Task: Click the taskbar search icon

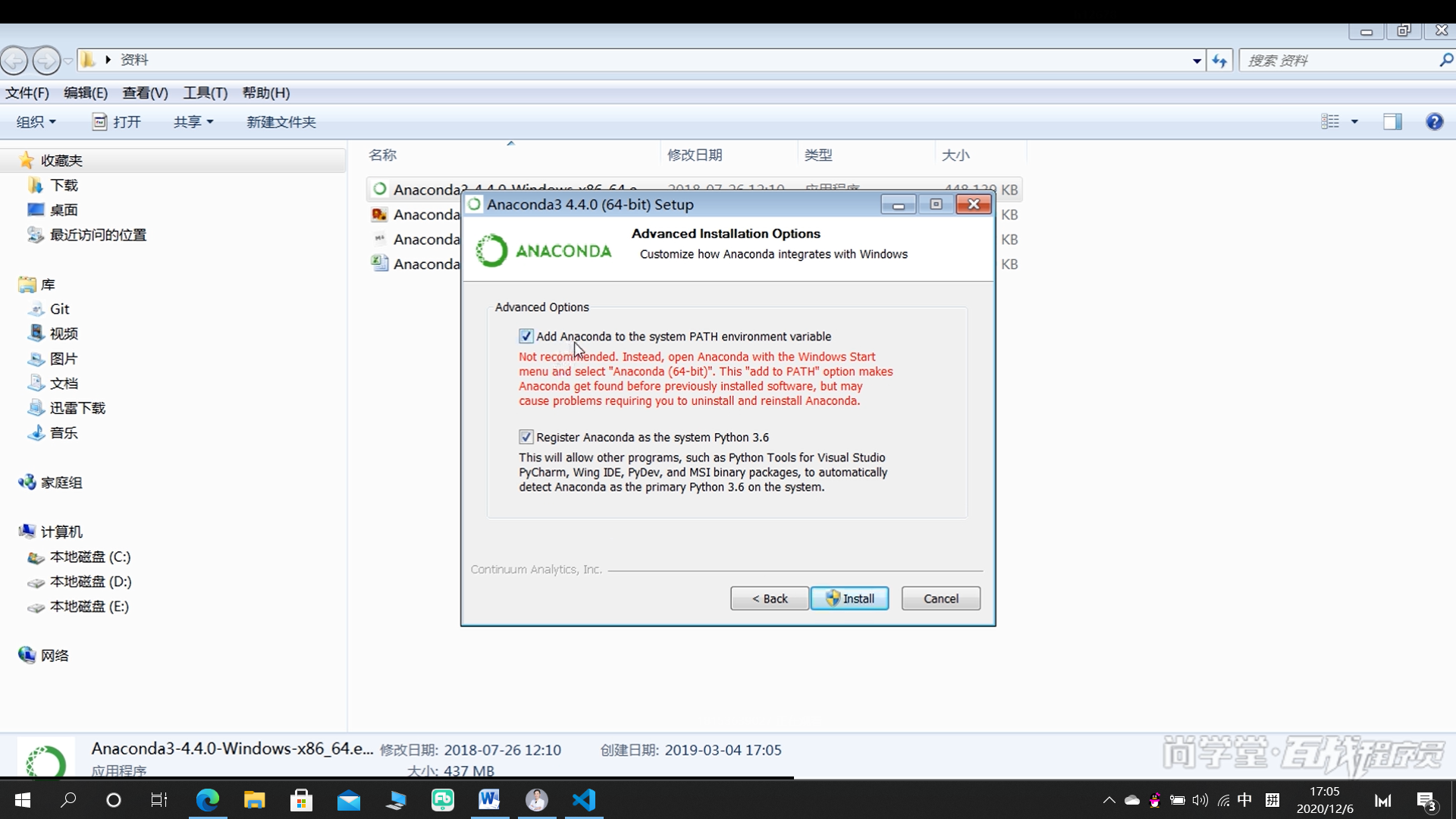Action: pos(68,799)
